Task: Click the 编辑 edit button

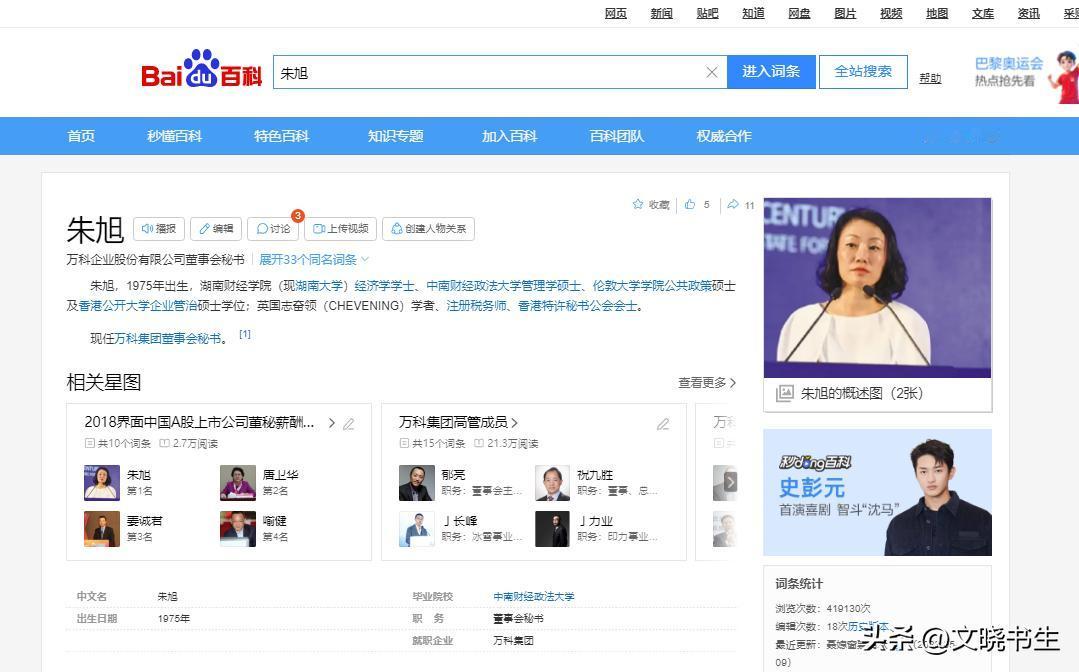Action: (x=216, y=228)
